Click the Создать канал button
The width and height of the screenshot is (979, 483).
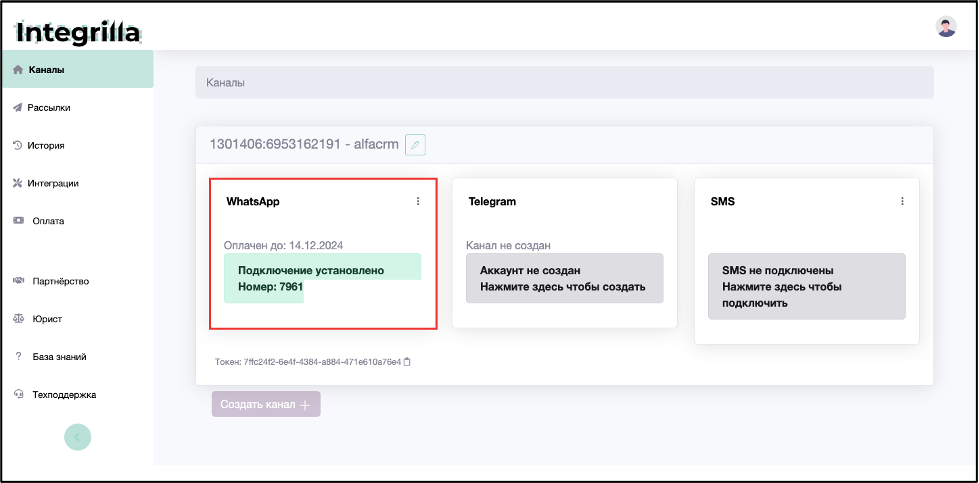(266, 404)
